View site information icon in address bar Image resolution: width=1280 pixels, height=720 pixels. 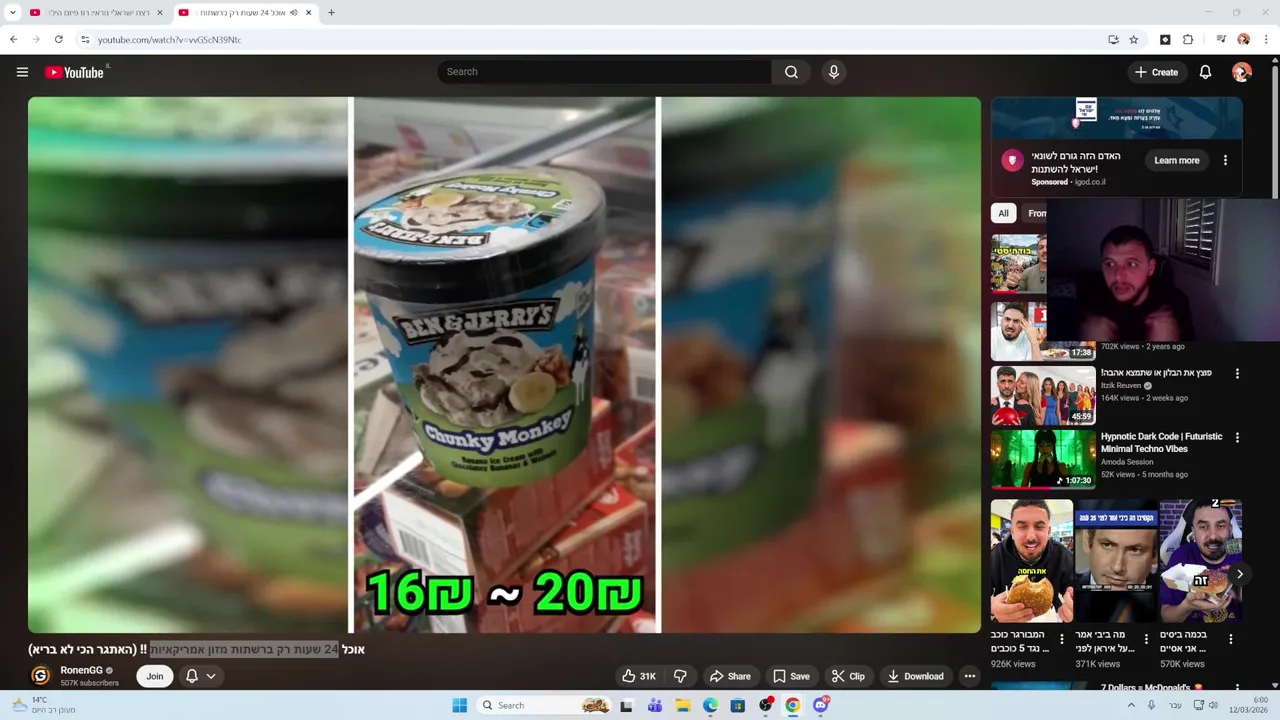pos(85,40)
